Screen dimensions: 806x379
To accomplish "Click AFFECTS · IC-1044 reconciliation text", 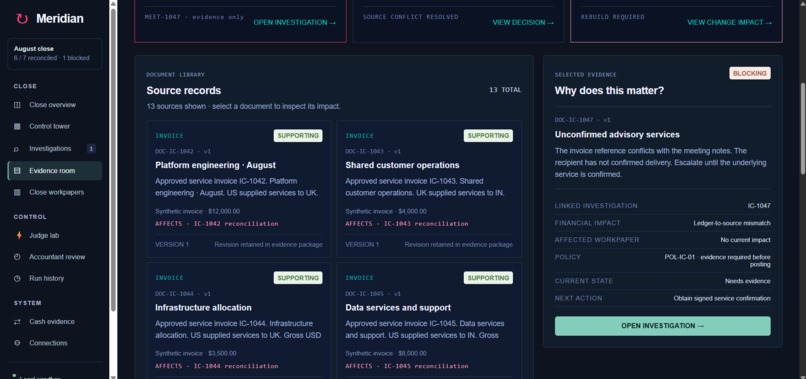I will coord(216,366).
